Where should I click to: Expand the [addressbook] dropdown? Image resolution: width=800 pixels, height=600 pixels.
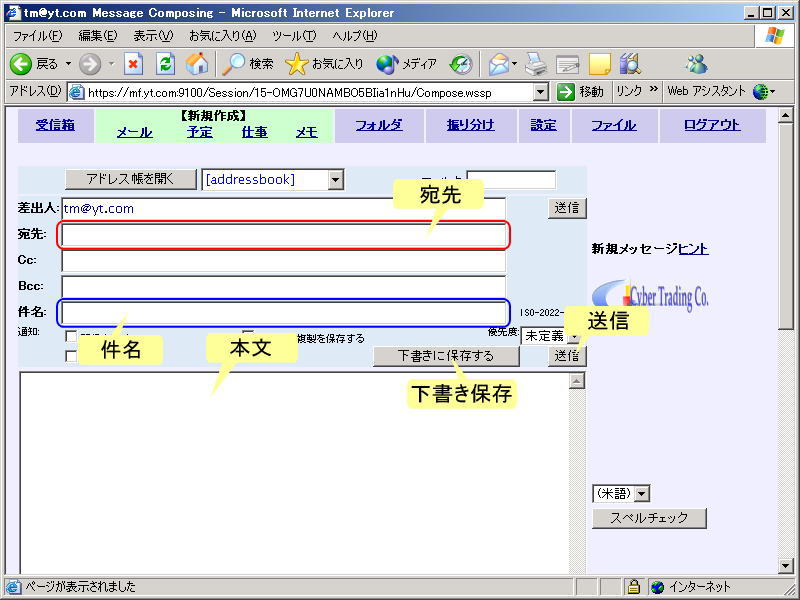[x=335, y=180]
